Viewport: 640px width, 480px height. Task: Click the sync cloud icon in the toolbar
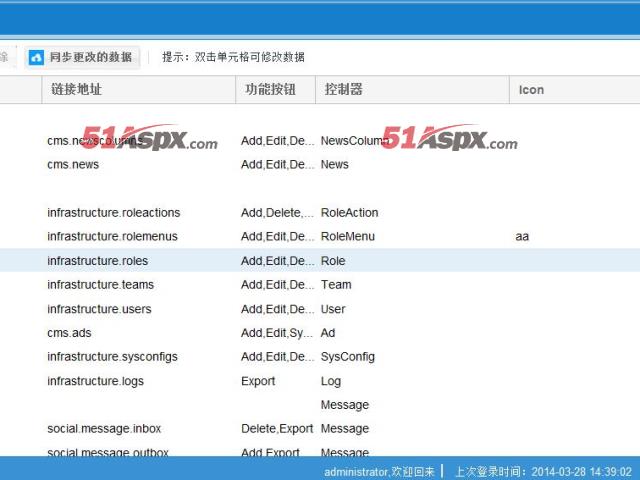click(36, 57)
